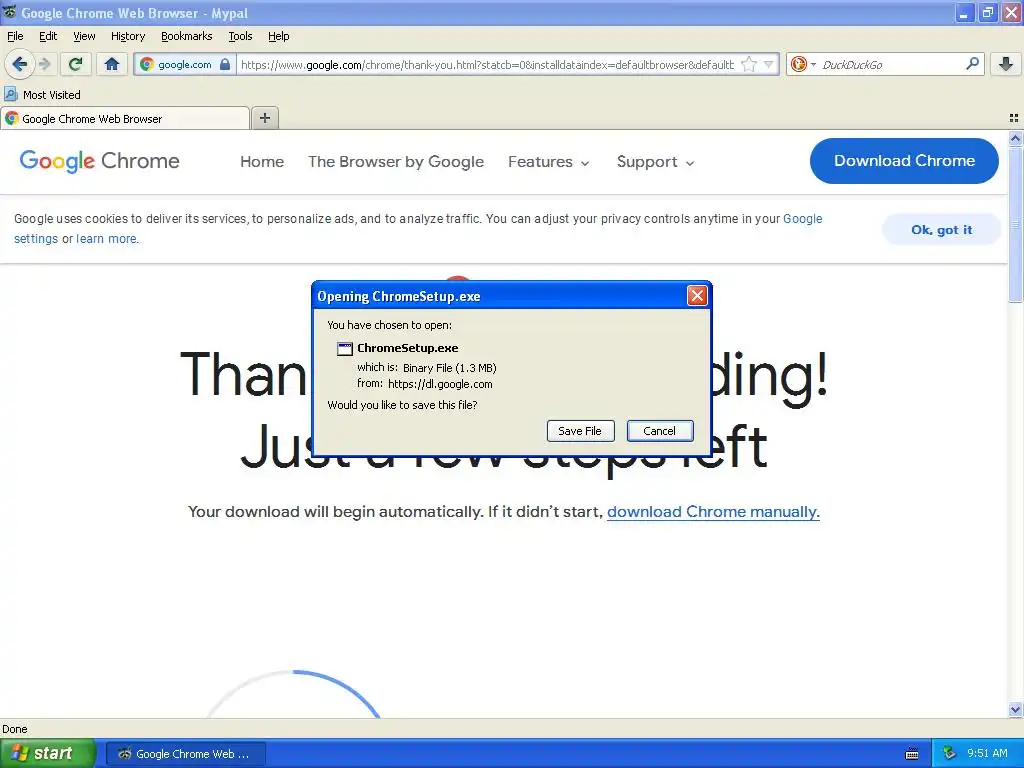Open the learn more link

[x=106, y=239]
